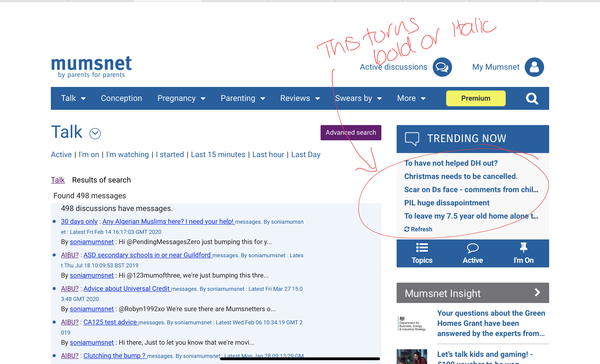Open 'To leave my 7.5 year old home alone' thread
Image resolution: width=600 pixels, height=364 pixels.
471,216
